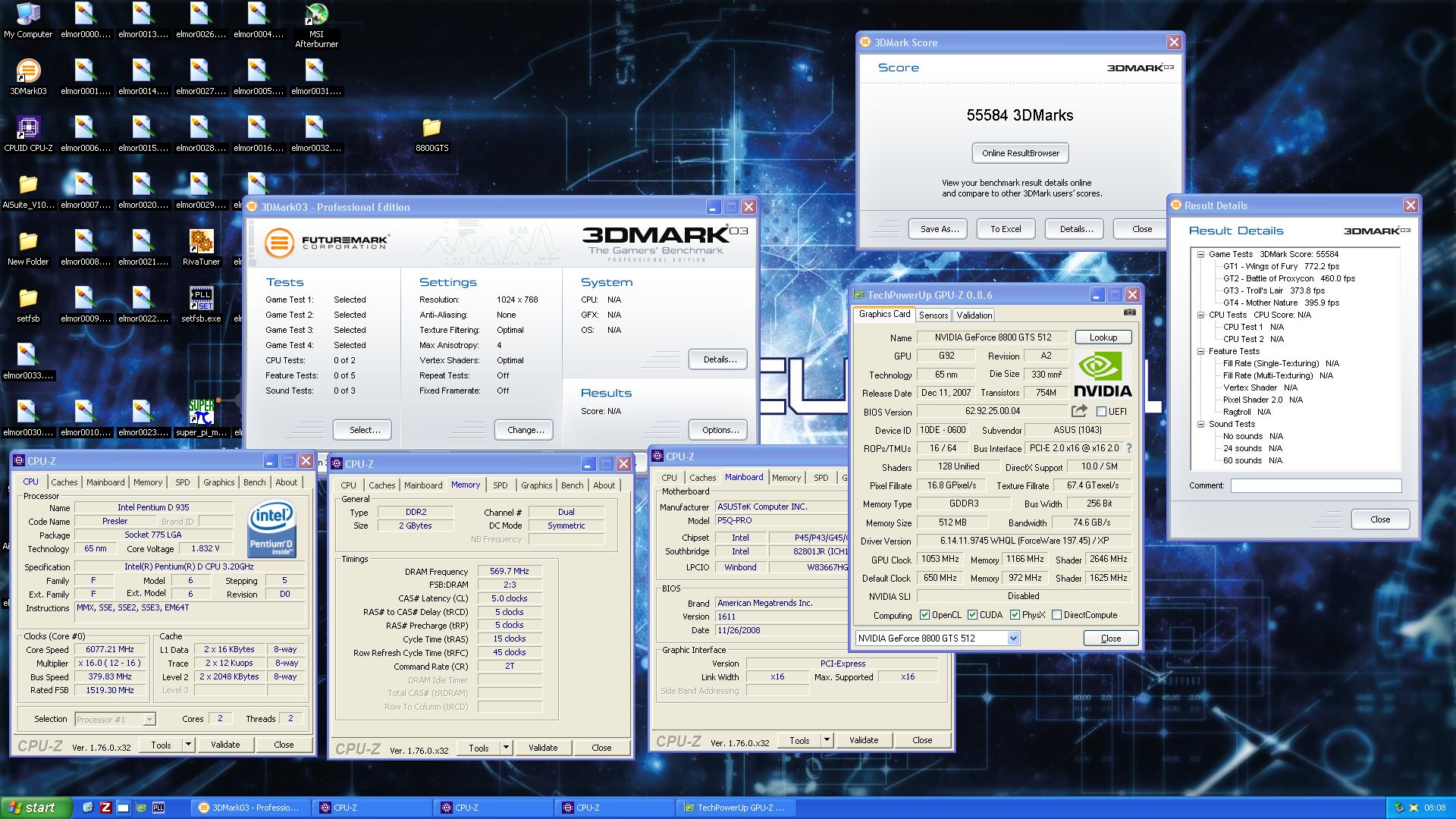The width and height of the screenshot is (1456, 819).
Task: Collapse the CPU Tests tree node
Action: click(1201, 315)
